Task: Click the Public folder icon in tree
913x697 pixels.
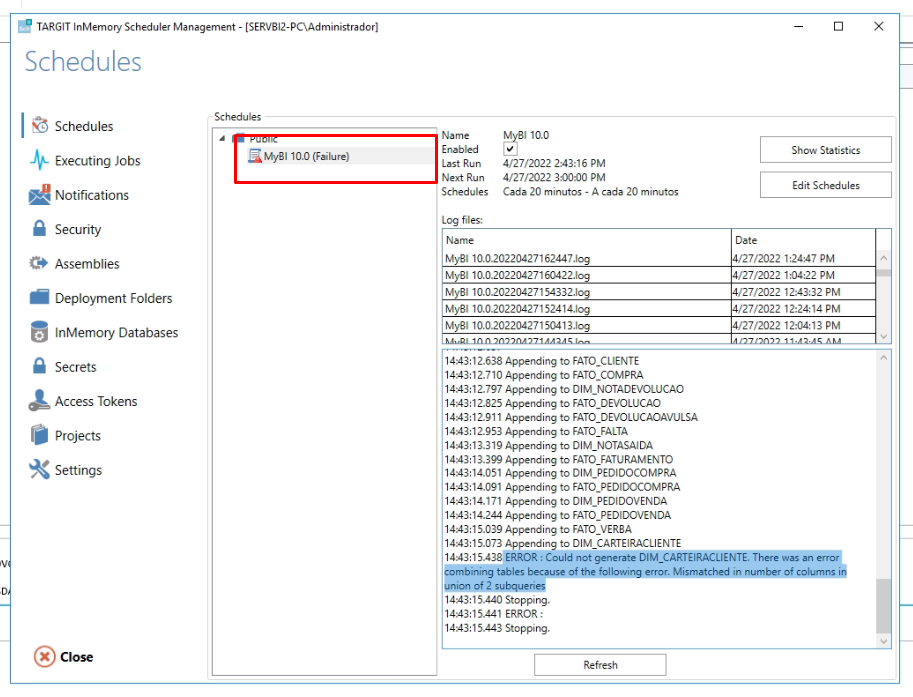Action: click(x=238, y=139)
